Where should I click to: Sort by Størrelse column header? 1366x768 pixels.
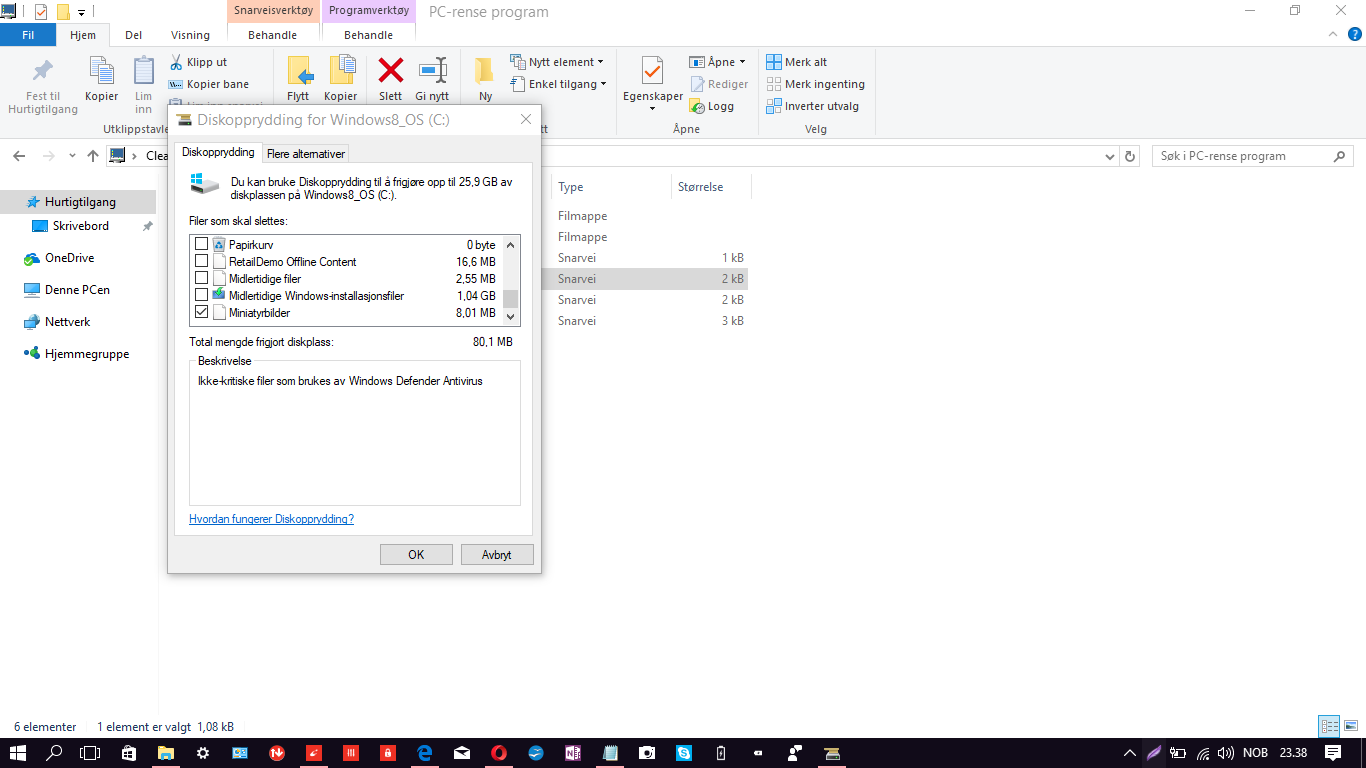point(711,187)
